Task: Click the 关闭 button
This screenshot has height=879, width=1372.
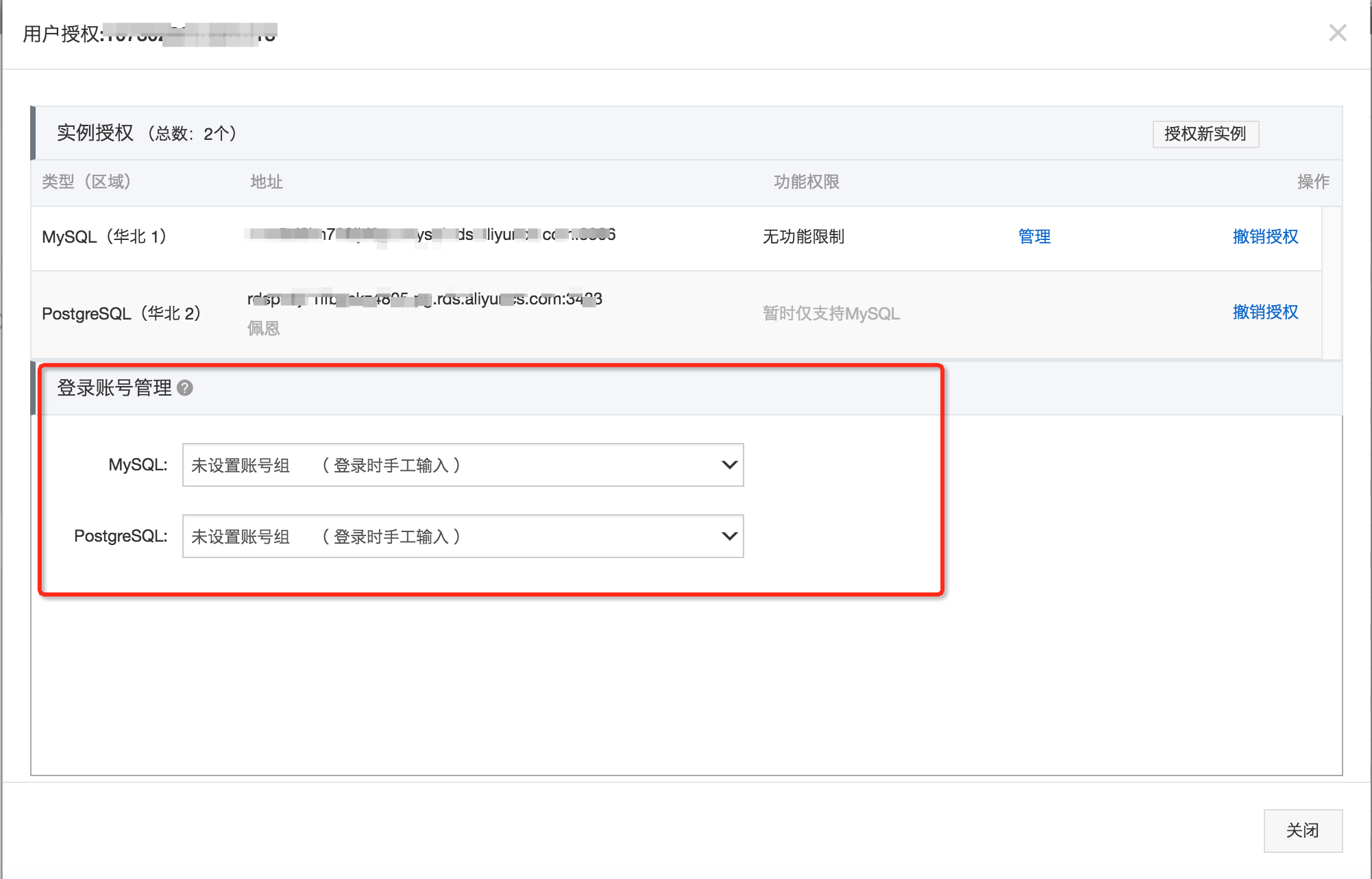Action: [1303, 830]
